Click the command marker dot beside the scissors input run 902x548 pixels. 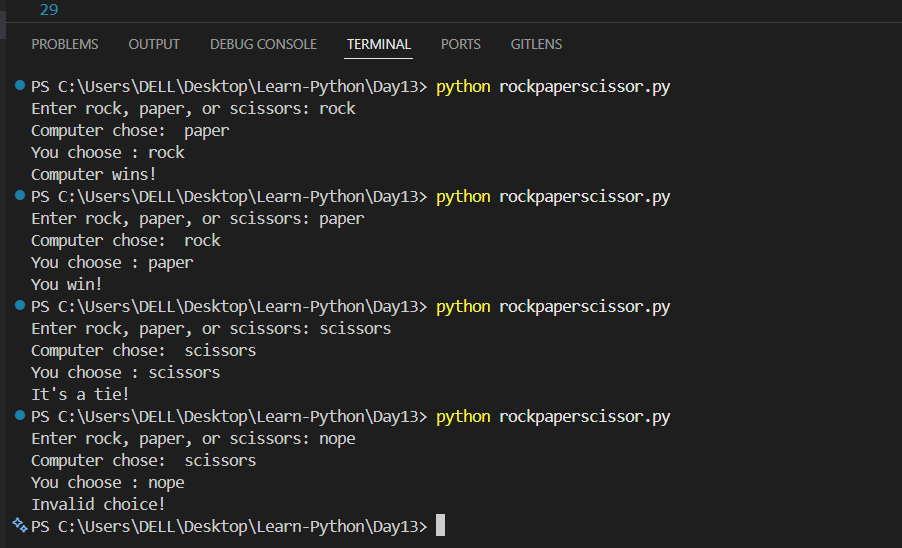(x=20, y=305)
